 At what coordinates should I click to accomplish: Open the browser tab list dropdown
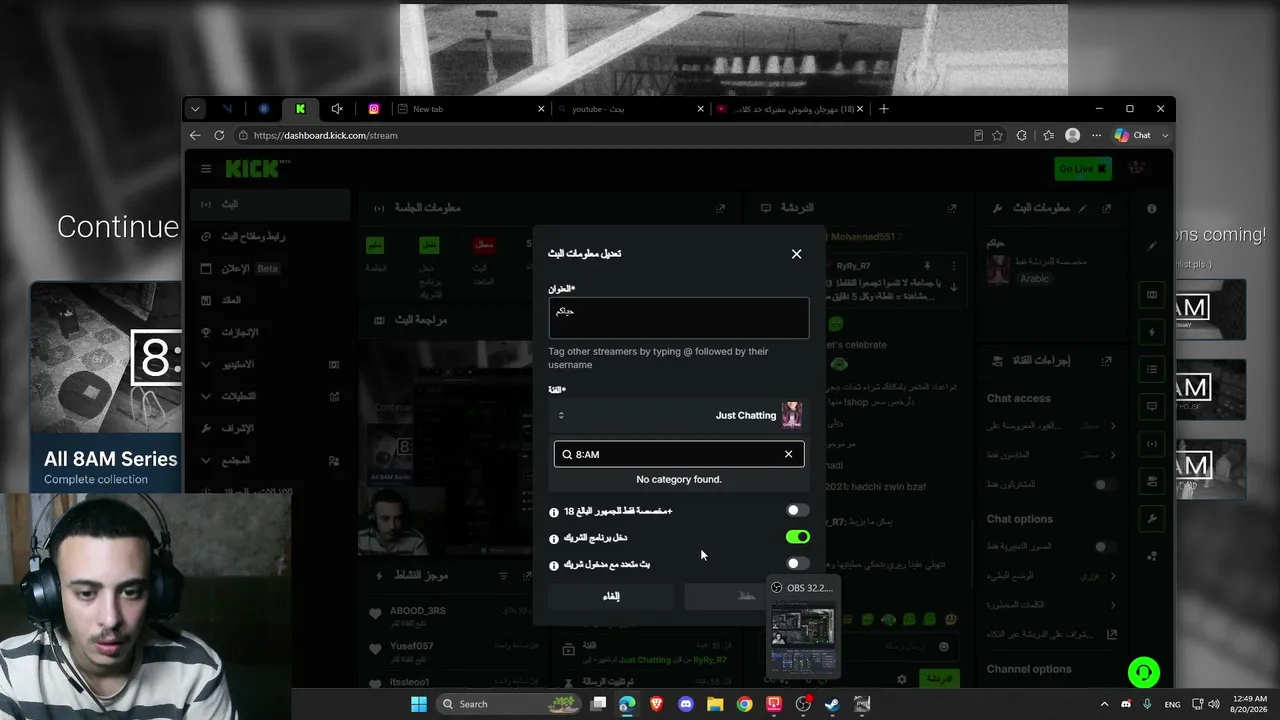click(196, 109)
